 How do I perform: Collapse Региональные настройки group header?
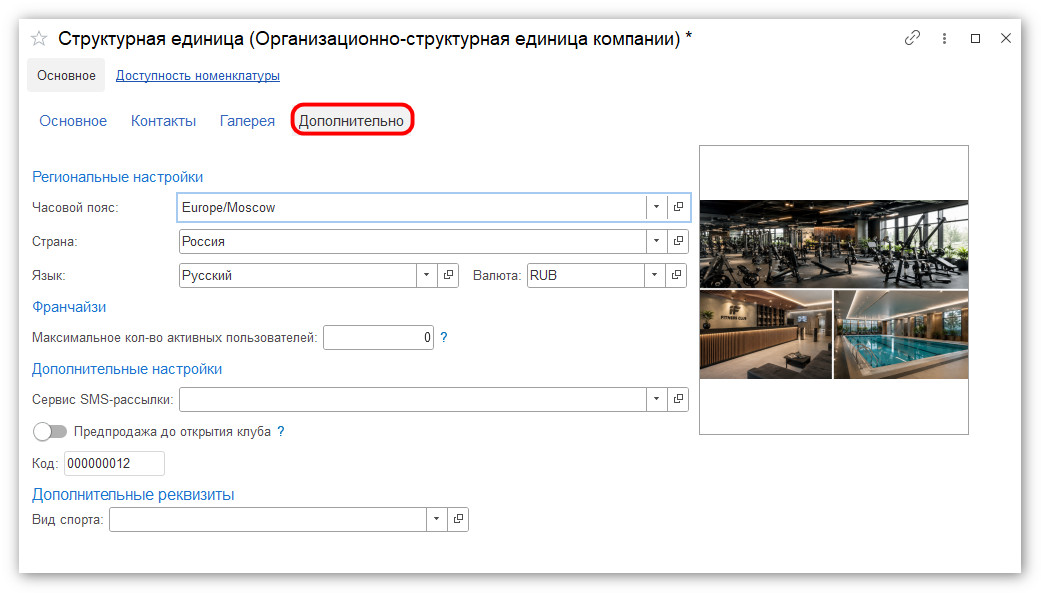coord(118,177)
